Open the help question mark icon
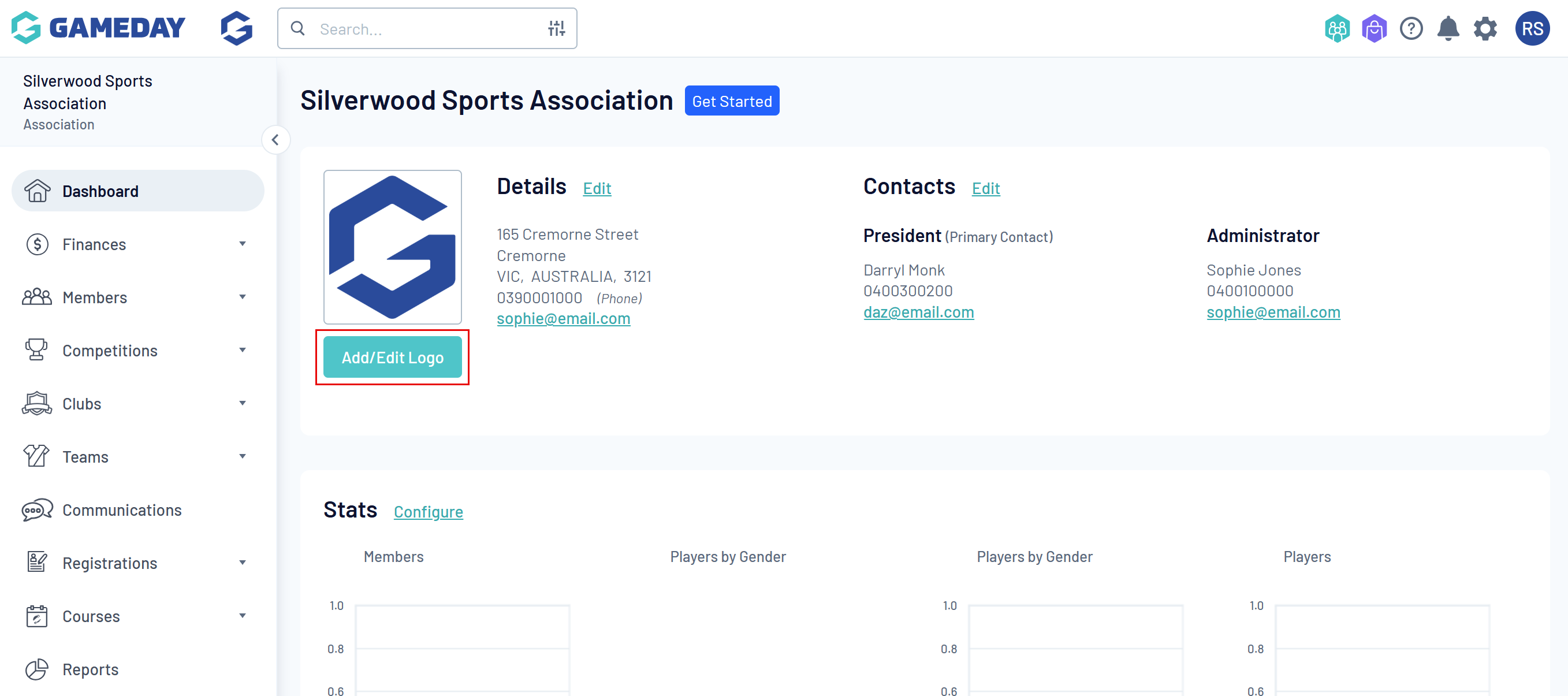Screen dimensions: 1568x696 click(1410, 29)
